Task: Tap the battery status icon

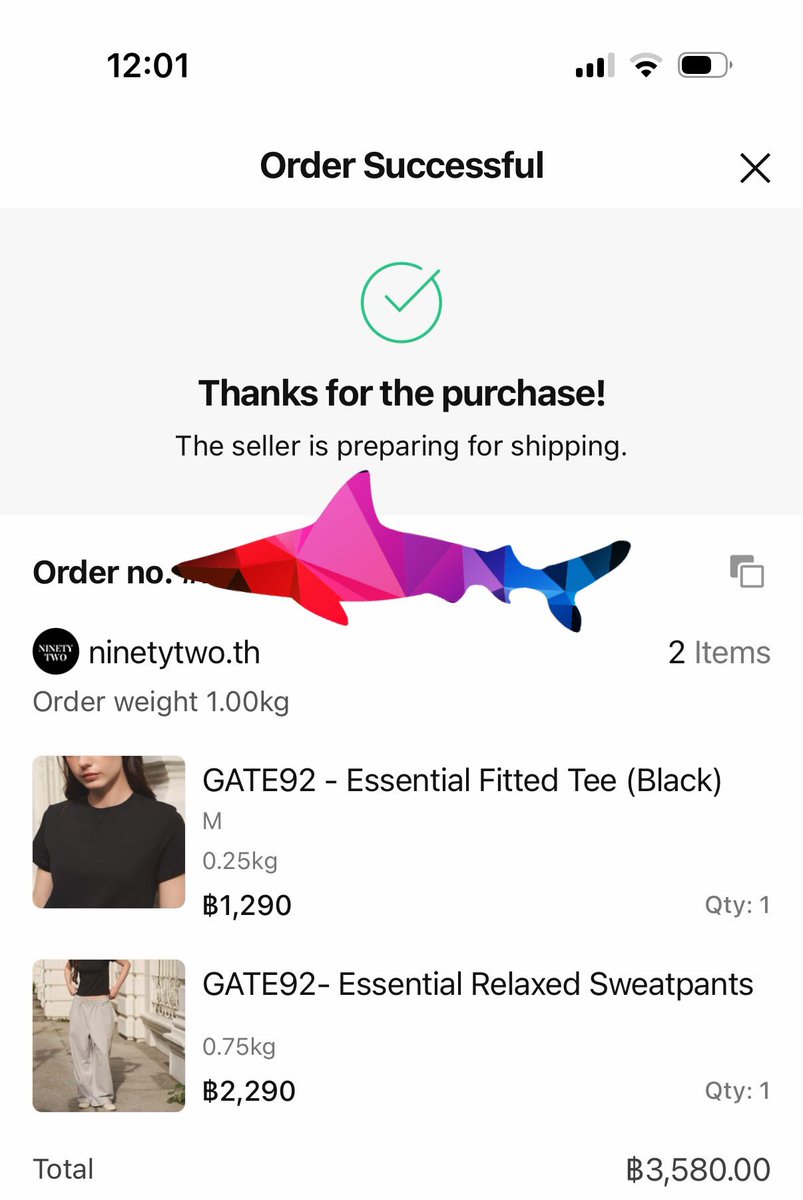Action: [705, 66]
